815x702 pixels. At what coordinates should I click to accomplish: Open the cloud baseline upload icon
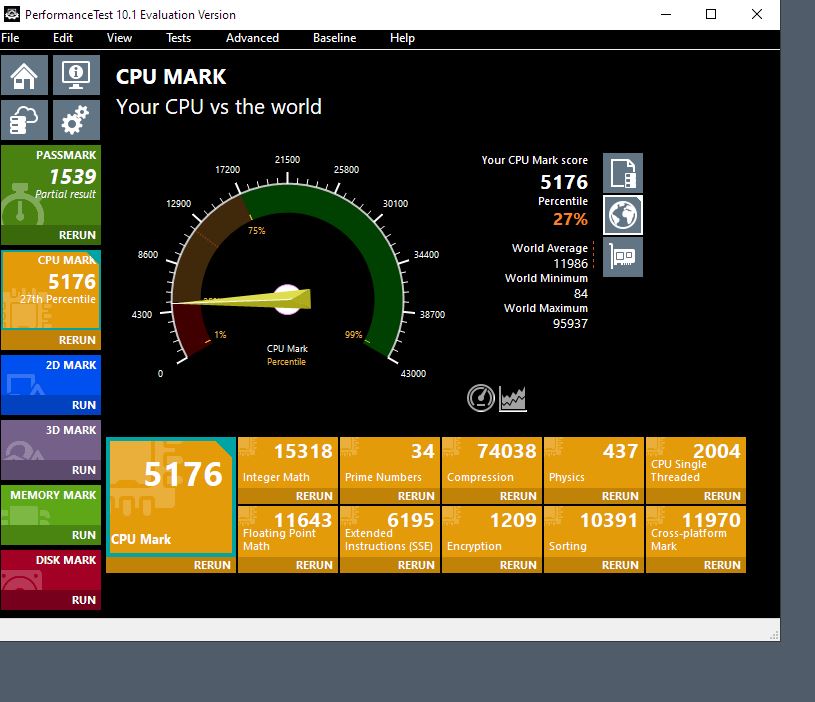(24, 120)
